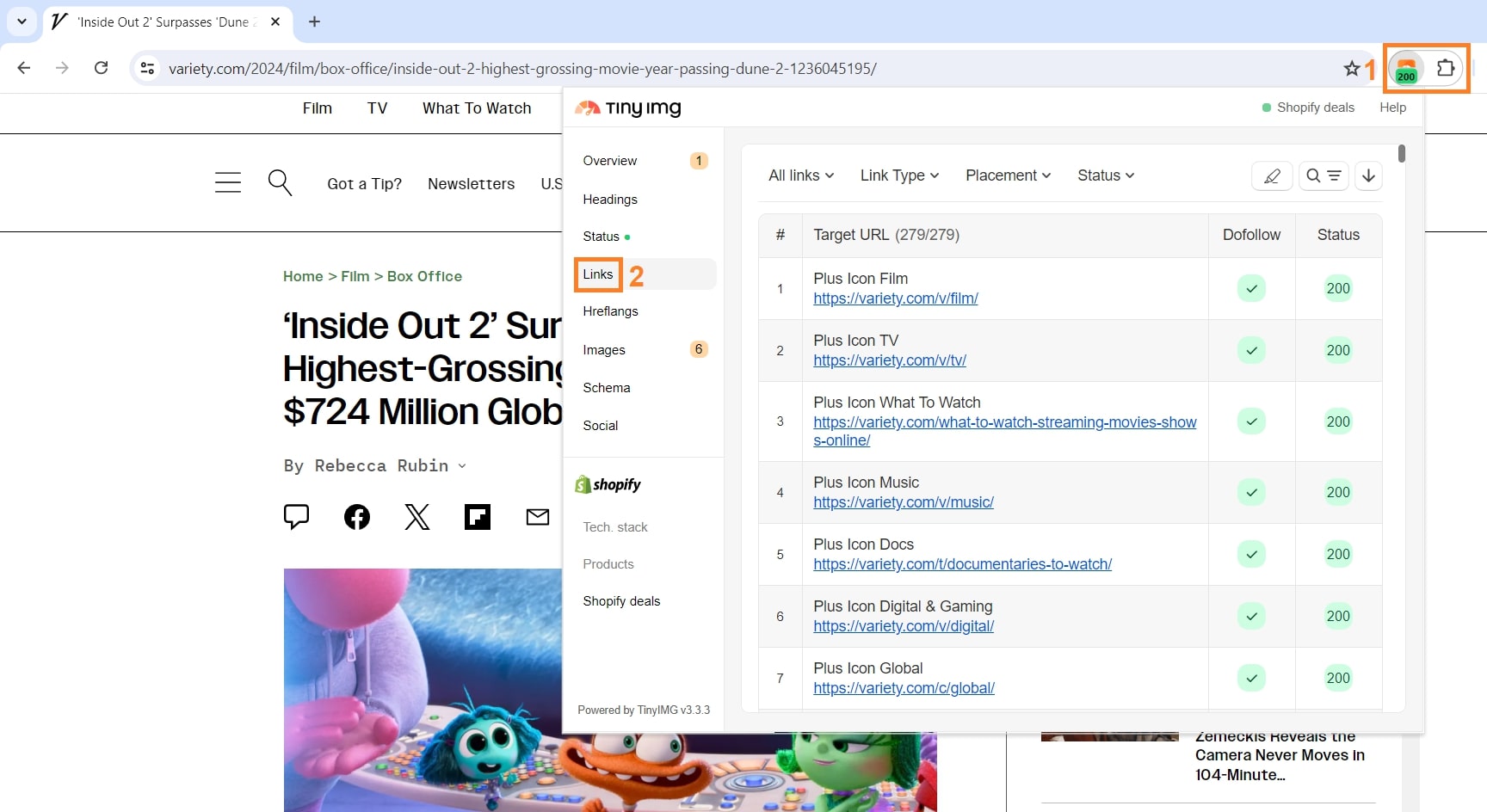The image size is (1487, 812).
Task: Open the search and filter icon in TinyIMG
Action: coord(1323,175)
